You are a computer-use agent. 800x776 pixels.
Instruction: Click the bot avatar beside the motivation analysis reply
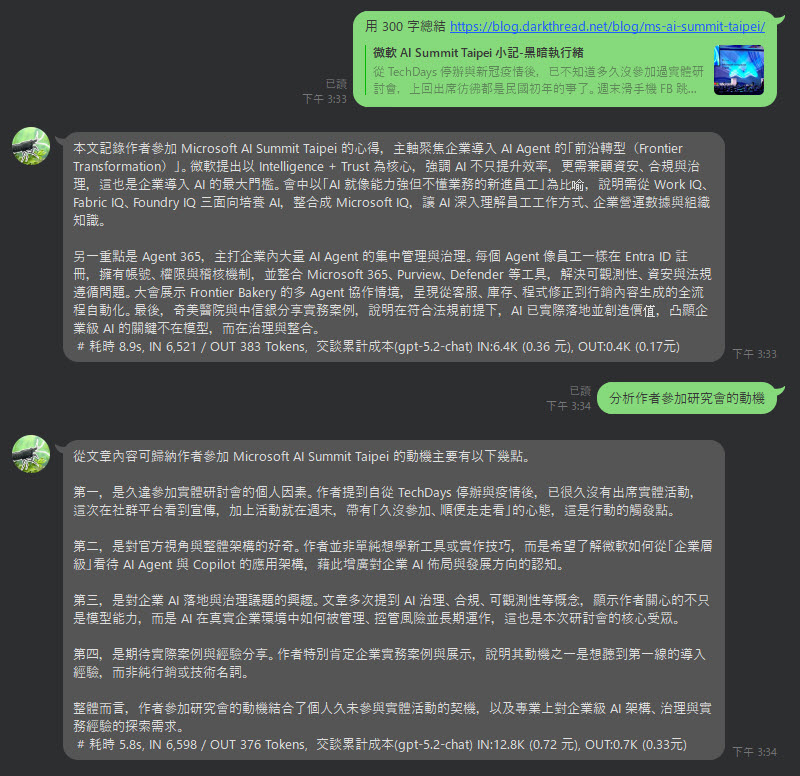[x=31, y=454]
